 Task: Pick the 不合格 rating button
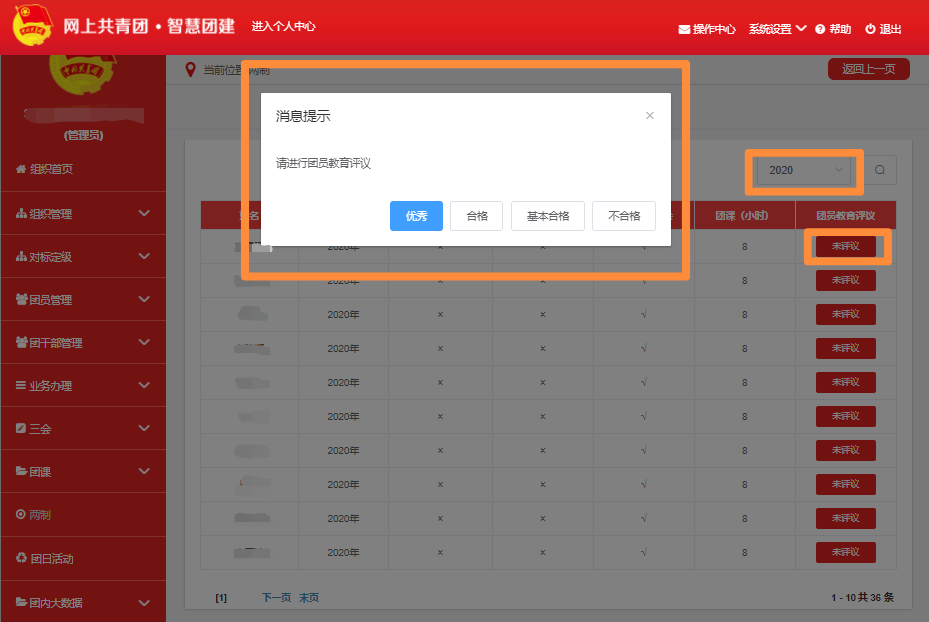pyautogui.click(x=623, y=216)
